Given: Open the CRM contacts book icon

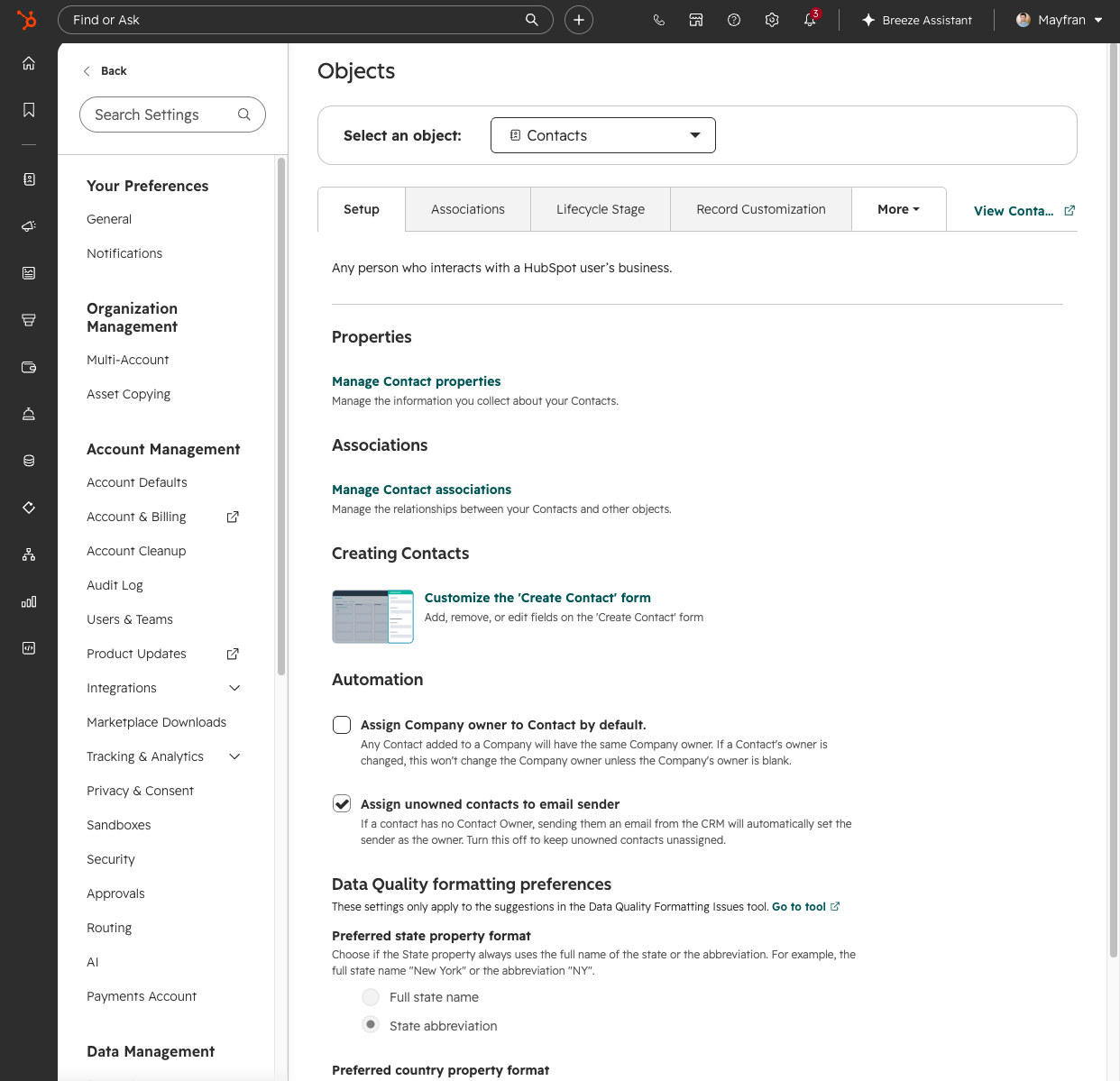Looking at the screenshot, I should pos(29,179).
